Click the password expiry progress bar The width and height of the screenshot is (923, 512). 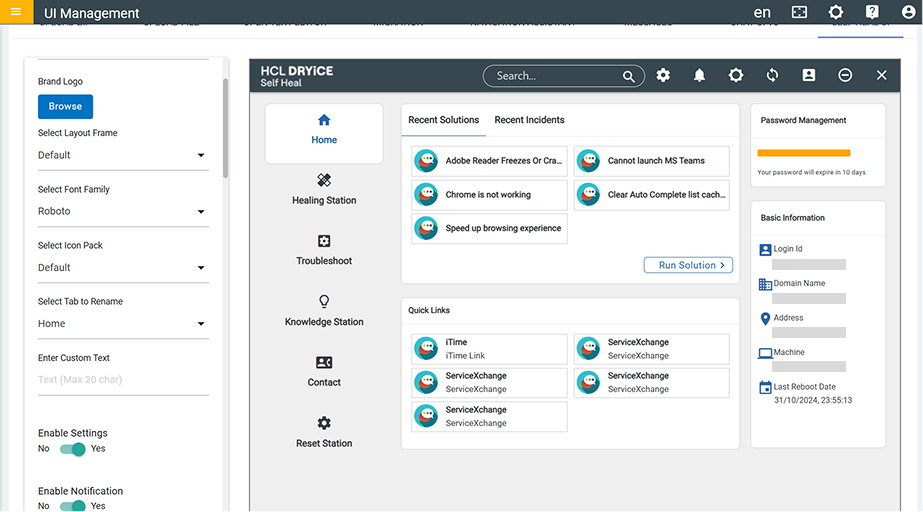click(804, 153)
